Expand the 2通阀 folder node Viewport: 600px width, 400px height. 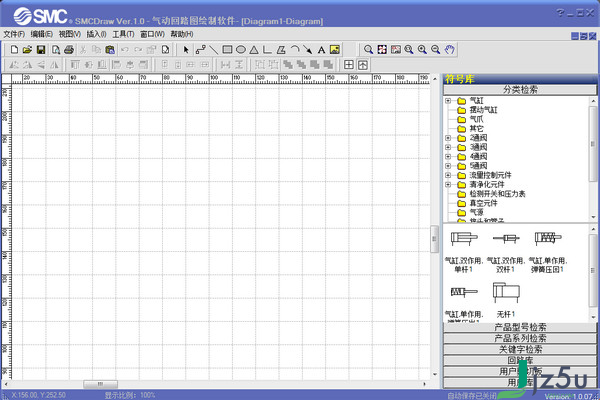tap(448, 138)
